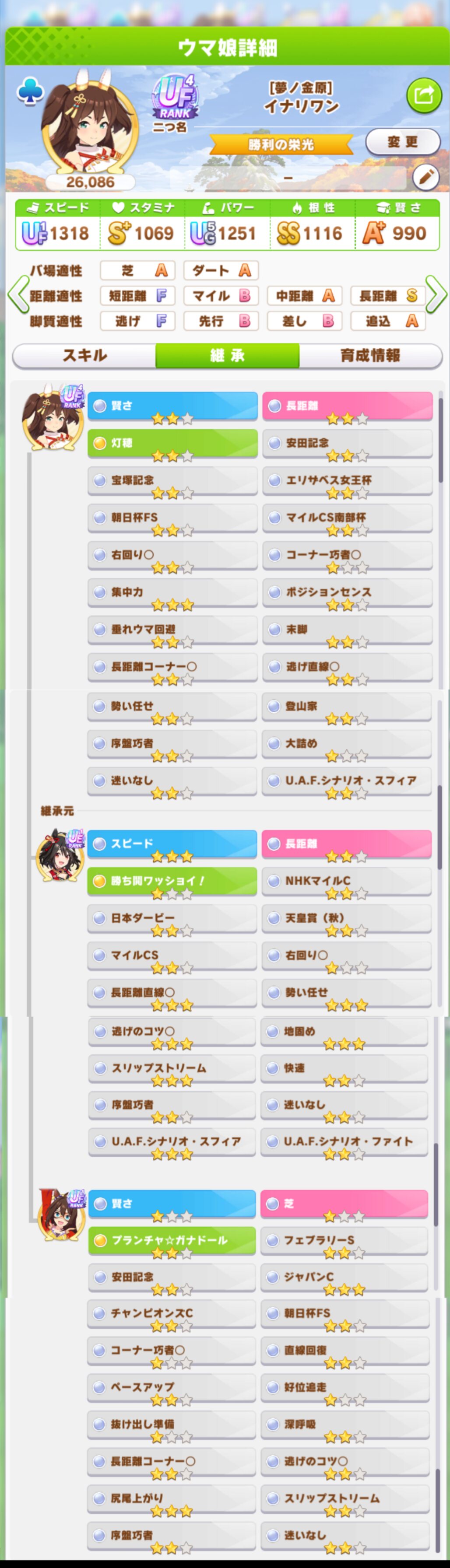Select the 勝ち鬨ワッショイ! factor bubble

[x=172, y=881]
